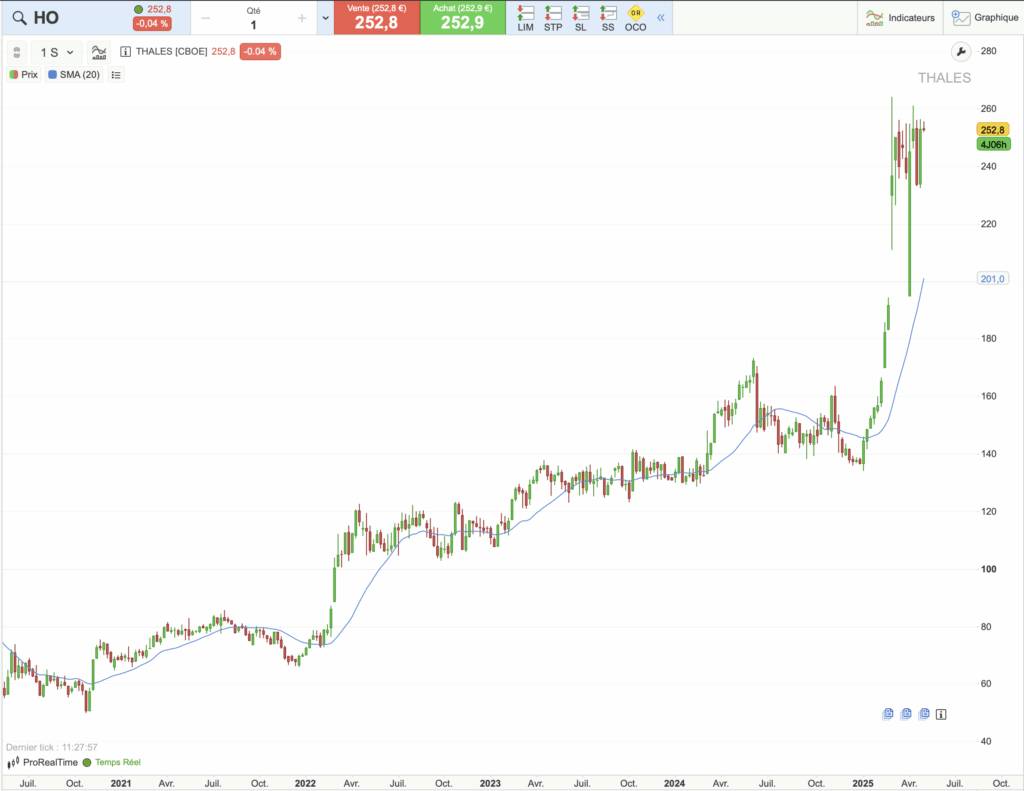Click the 2022 label on the time axis
Image resolution: width=1024 pixels, height=791 pixels.
[305, 783]
